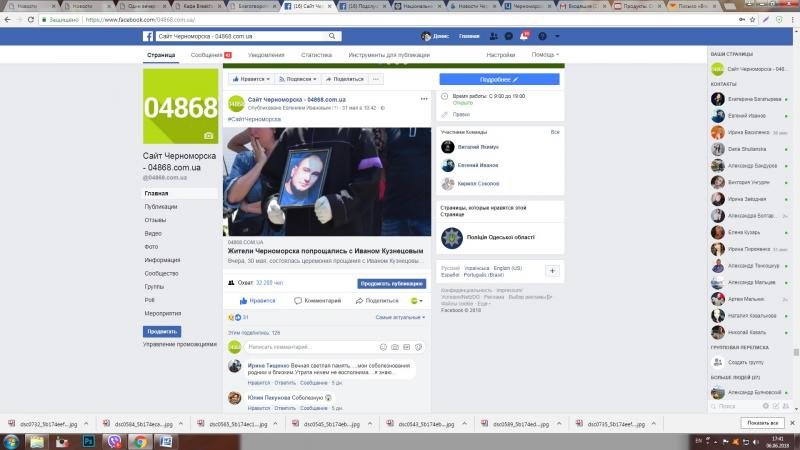Open the three-dot menu beside Поделиться button
The width and height of the screenshot is (800, 450).
pos(376,79)
